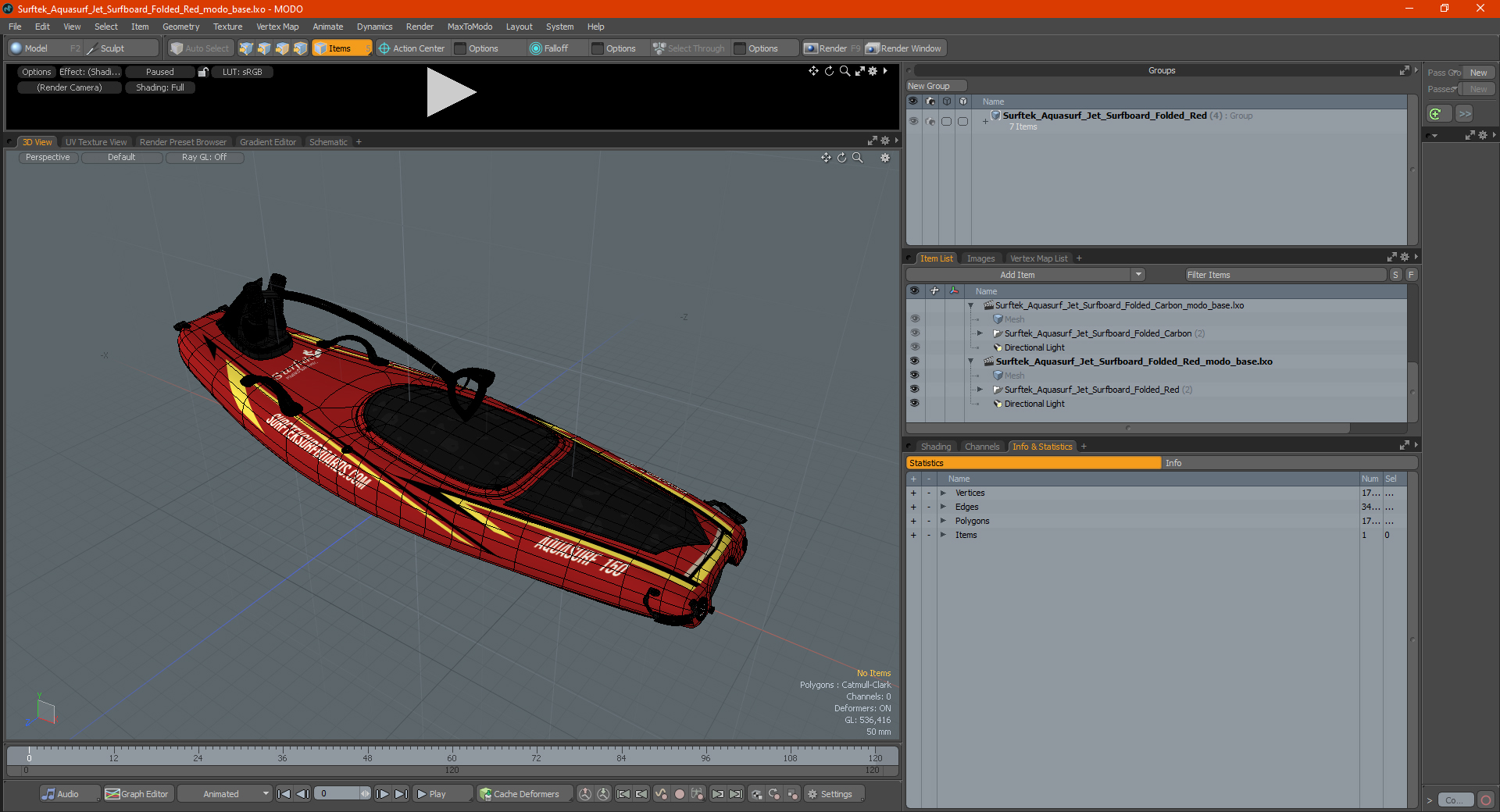Click the Perspective view button
Screen dimensions: 1500x812
click(x=48, y=158)
